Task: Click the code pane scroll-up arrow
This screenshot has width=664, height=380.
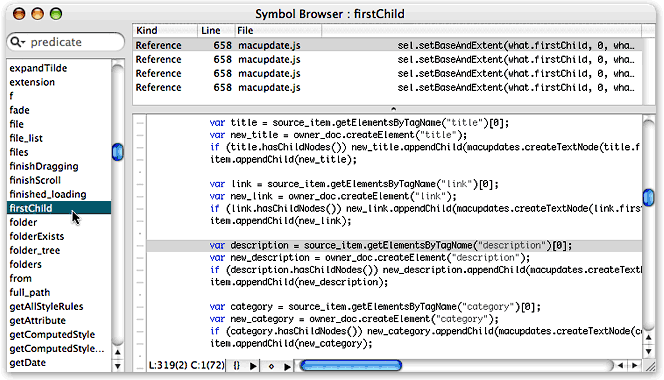Action: coord(648,338)
